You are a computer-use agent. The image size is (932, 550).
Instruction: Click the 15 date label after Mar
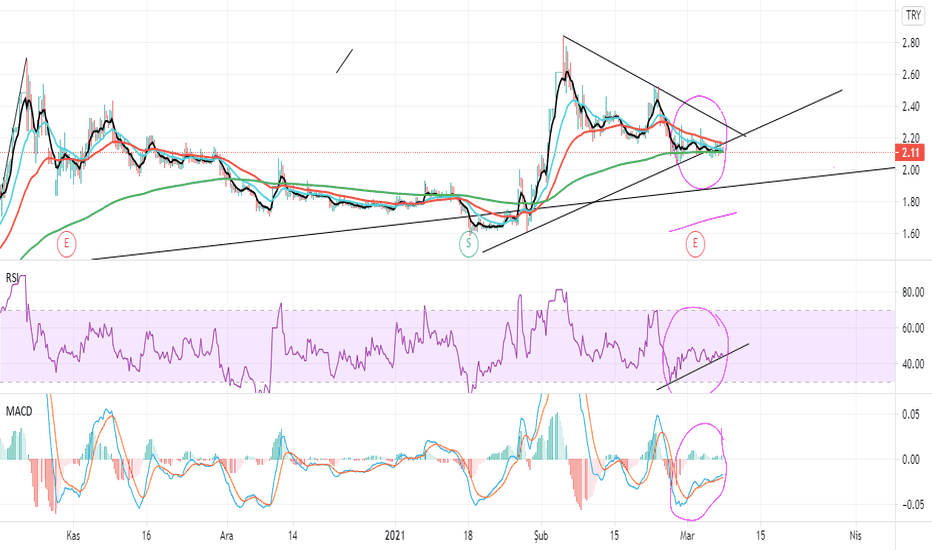760,536
